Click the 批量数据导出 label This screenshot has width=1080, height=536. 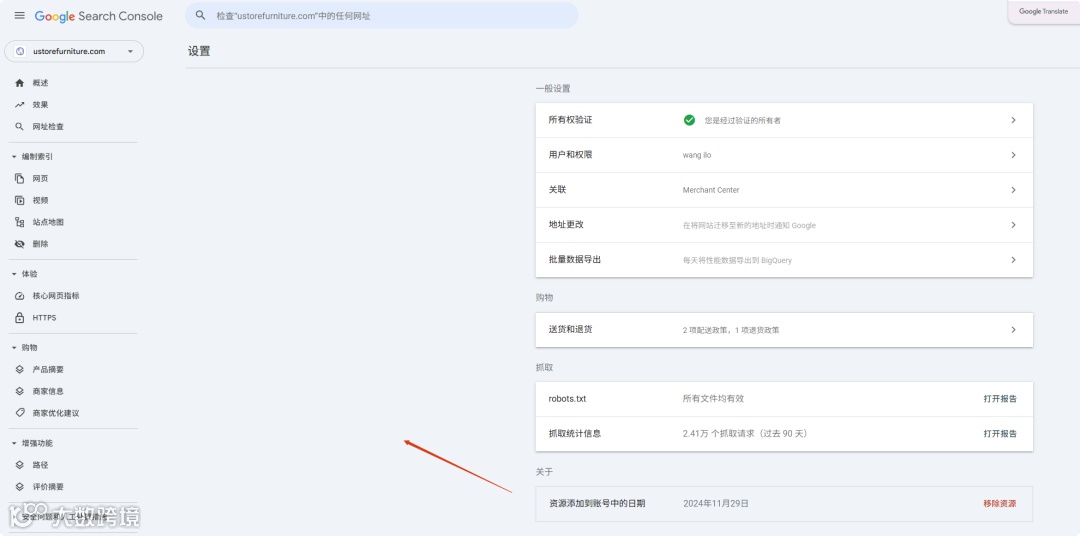click(x=575, y=260)
